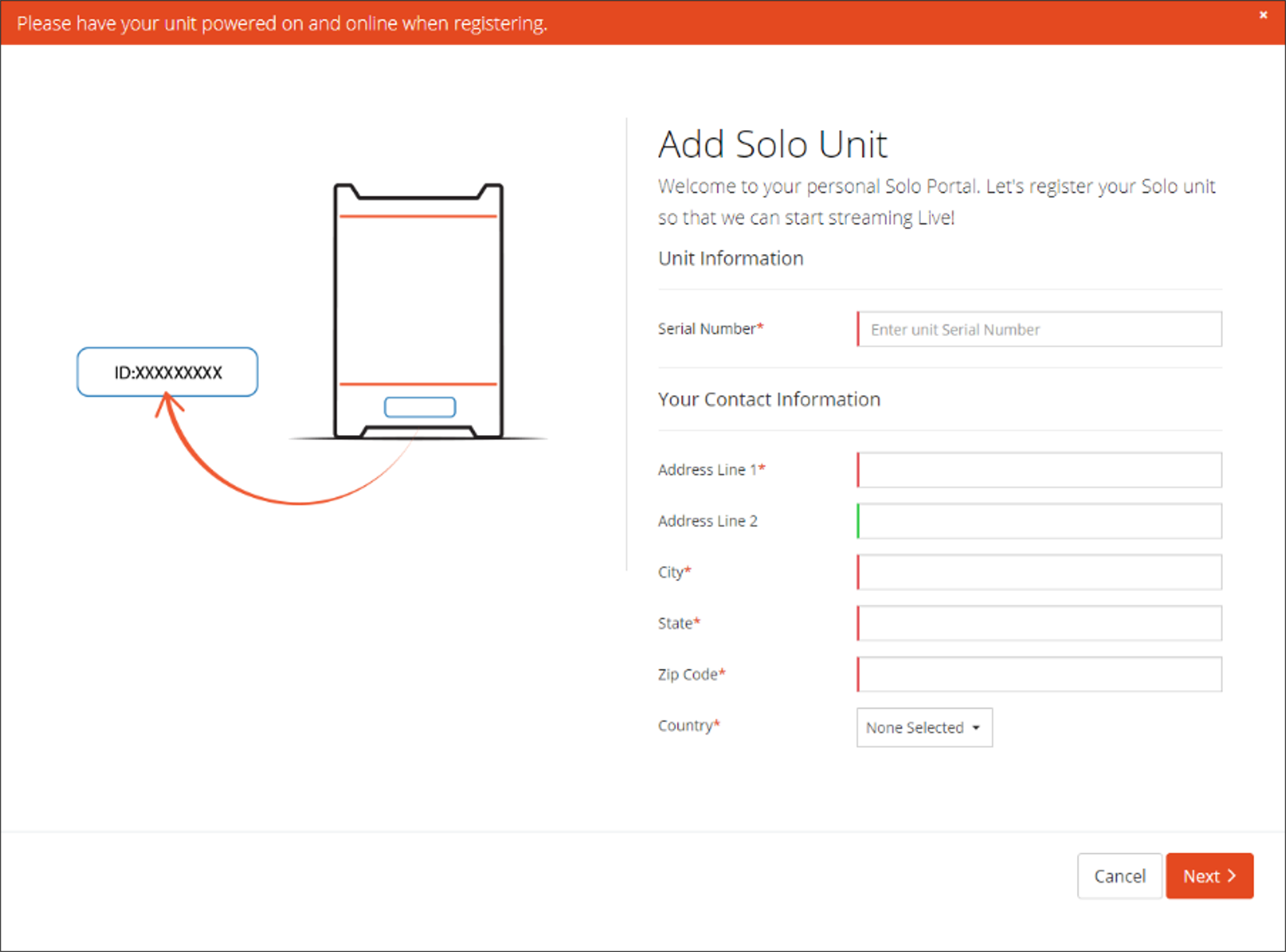The image size is (1286, 952).
Task: Select the Zip Code input box
Action: 1039,674
